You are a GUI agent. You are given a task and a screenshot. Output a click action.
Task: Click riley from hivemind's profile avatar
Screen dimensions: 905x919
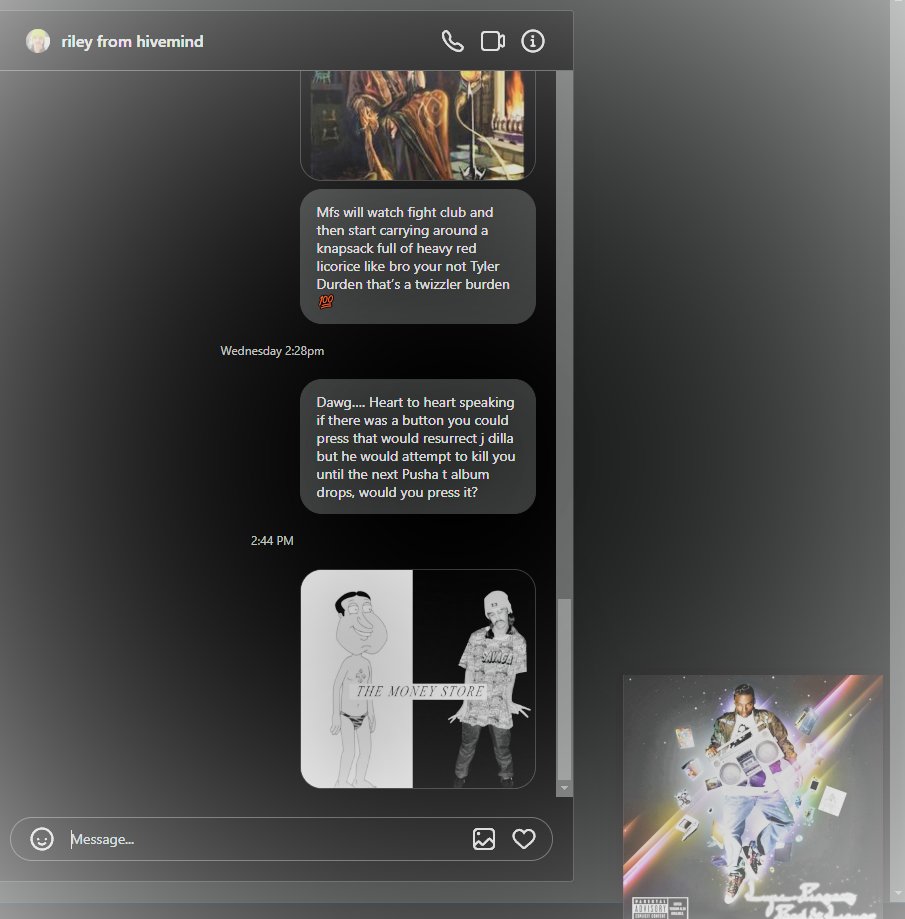point(38,42)
